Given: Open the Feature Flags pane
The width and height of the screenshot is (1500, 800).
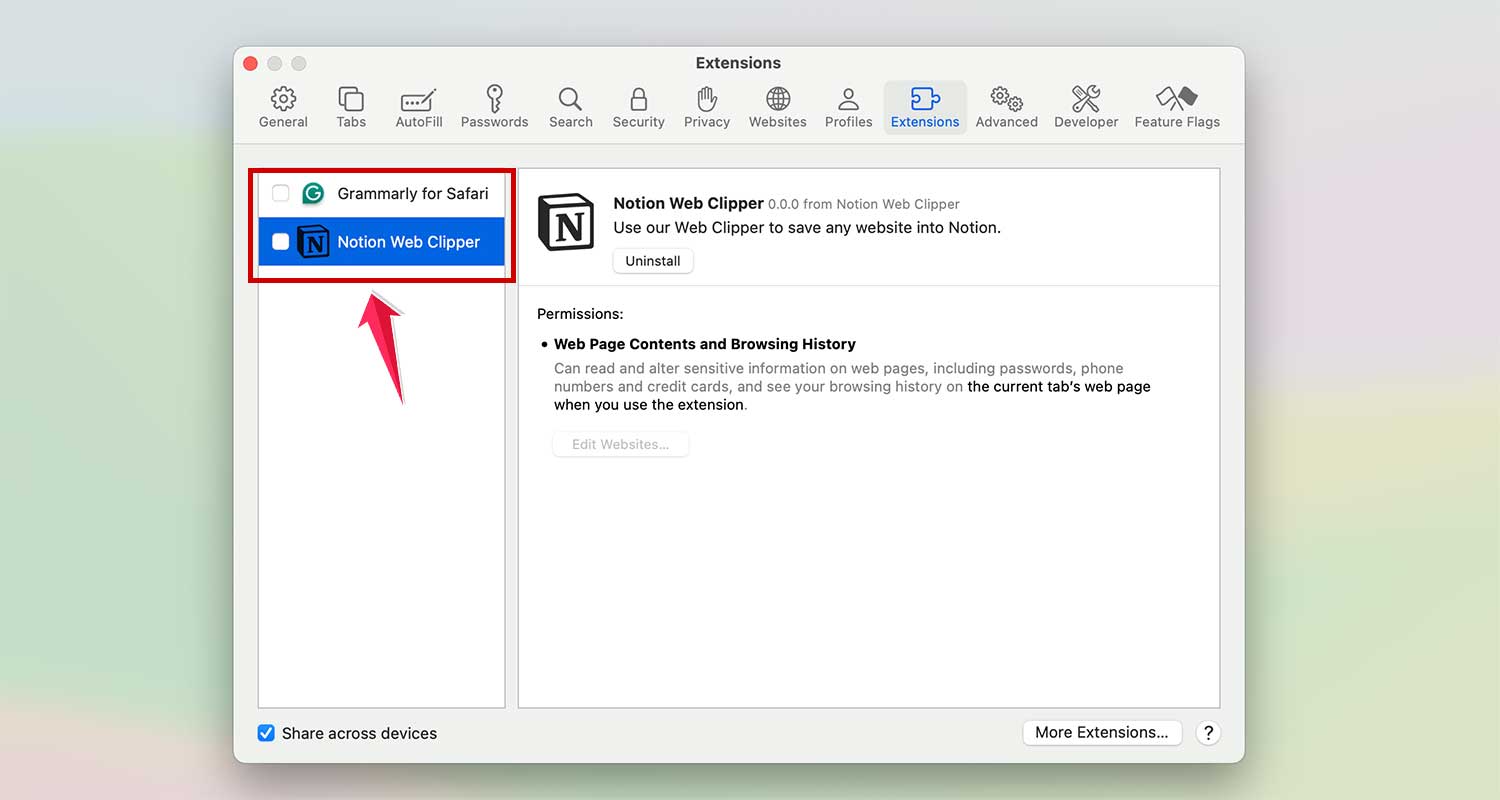Looking at the screenshot, I should point(1177,105).
